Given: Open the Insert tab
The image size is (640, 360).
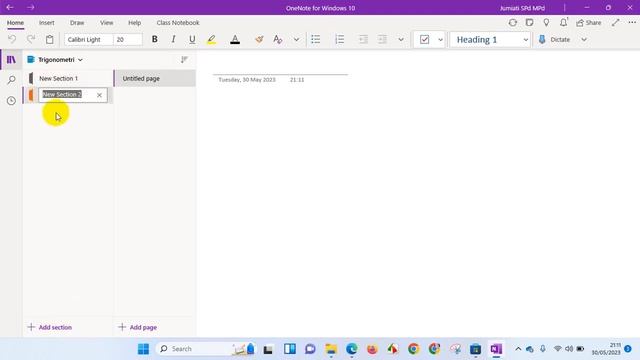Looking at the screenshot, I should 47,23.
